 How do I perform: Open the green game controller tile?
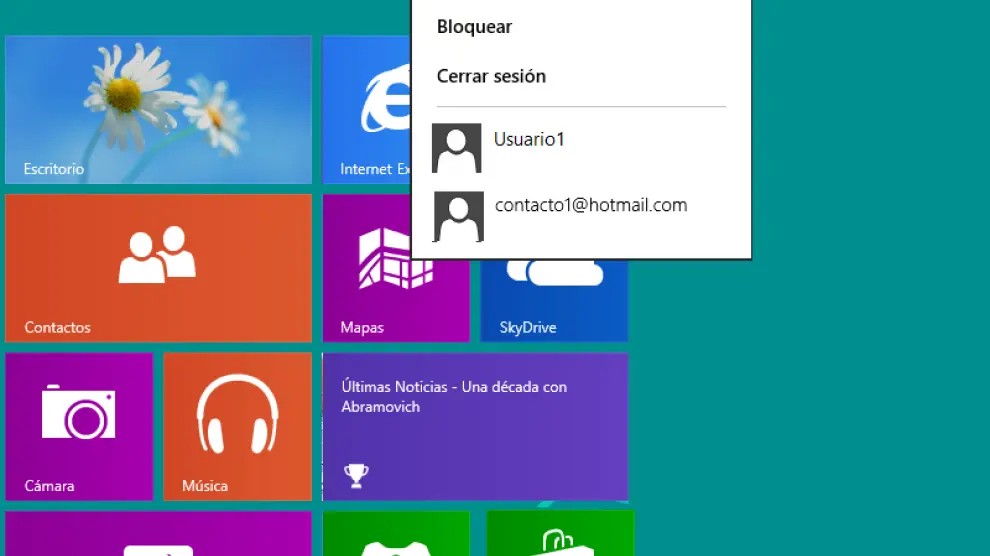point(396,535)
